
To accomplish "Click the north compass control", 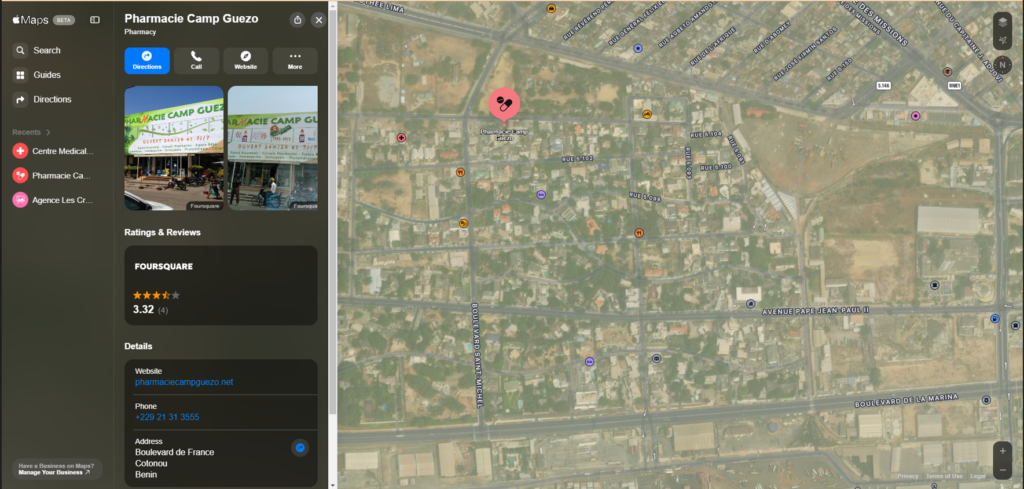I will (1002, 65).
